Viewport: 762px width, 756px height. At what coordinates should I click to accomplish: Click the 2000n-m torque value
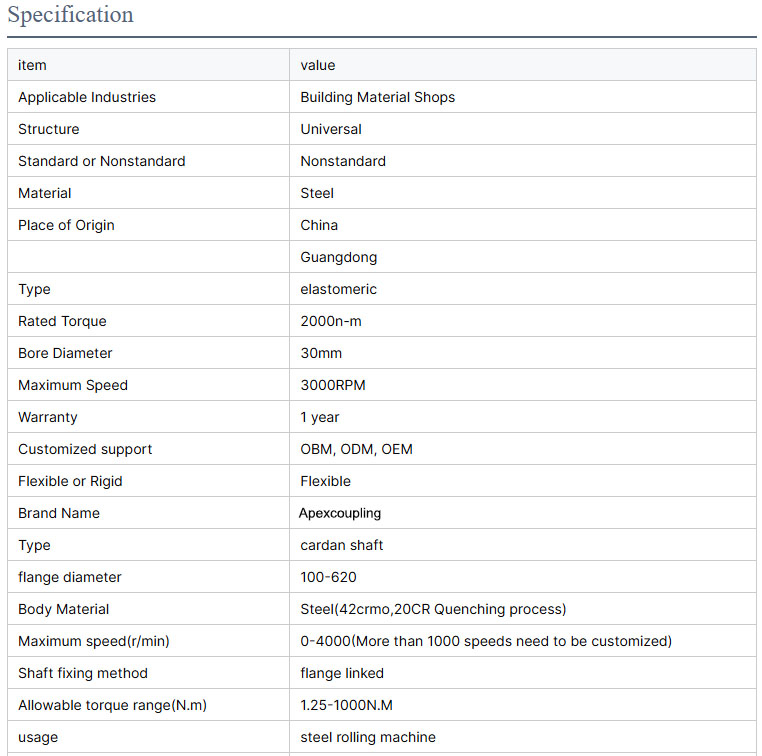[329, 321]
